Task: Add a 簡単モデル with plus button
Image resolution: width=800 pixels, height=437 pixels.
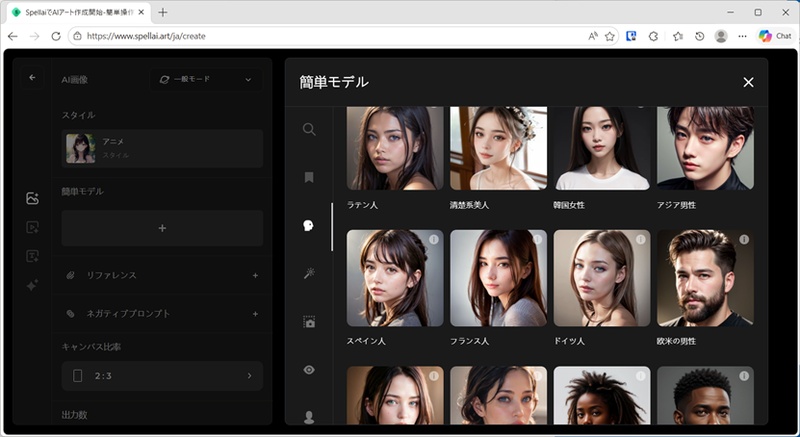Action: pyautogui.click(x=162, y=228)
